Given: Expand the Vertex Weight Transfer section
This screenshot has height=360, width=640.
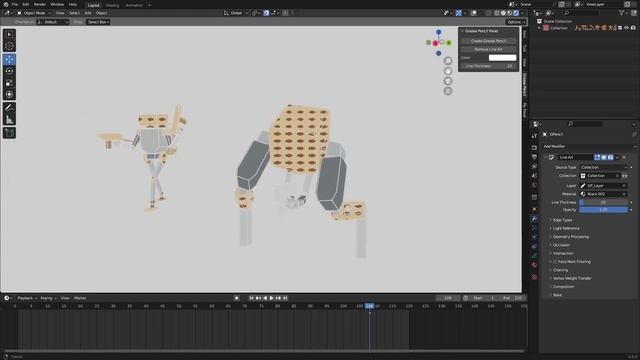Looking at the screenshot, I should [572, 278].
